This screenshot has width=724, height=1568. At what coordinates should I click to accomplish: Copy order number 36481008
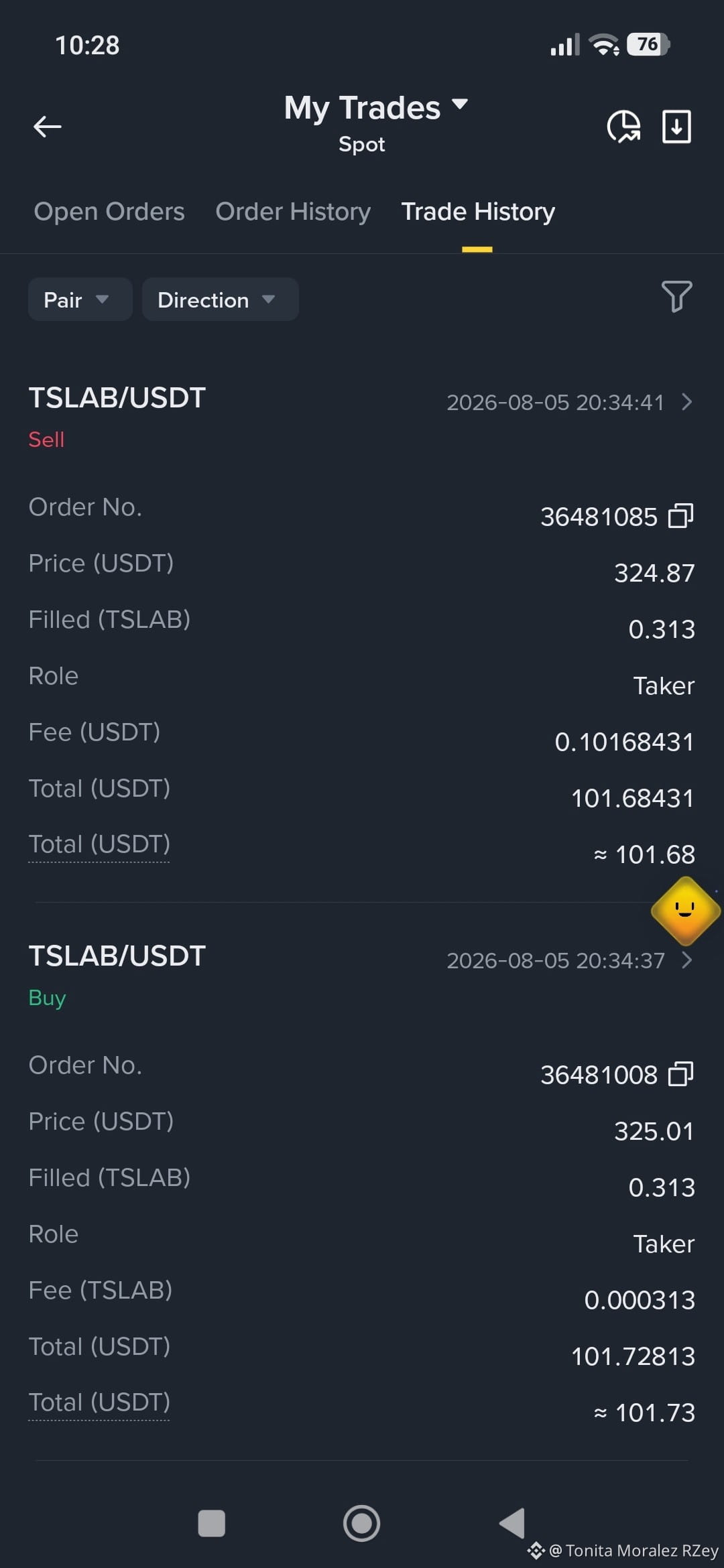(x=680, y=1074)
